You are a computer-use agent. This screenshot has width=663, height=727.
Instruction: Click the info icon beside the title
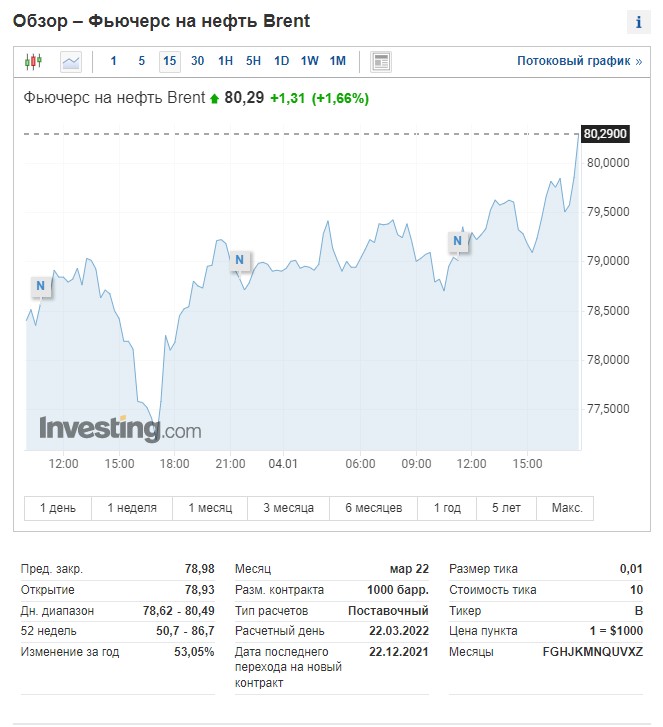pos(638,23)
